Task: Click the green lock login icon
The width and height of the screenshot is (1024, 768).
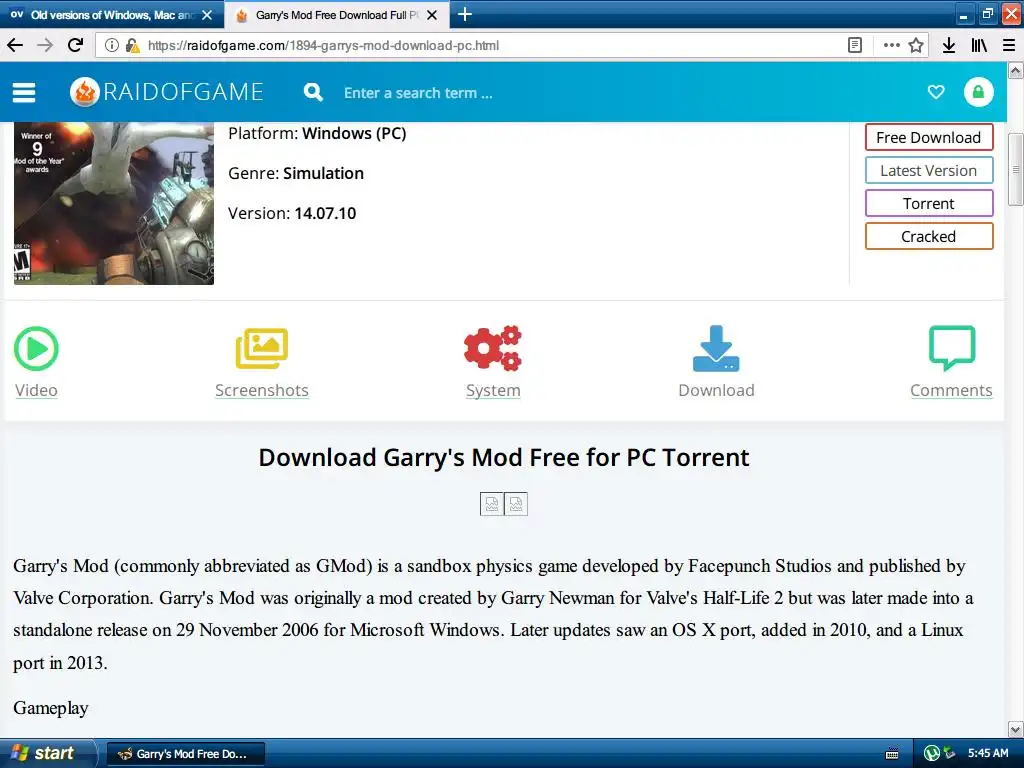Action: 978,92
